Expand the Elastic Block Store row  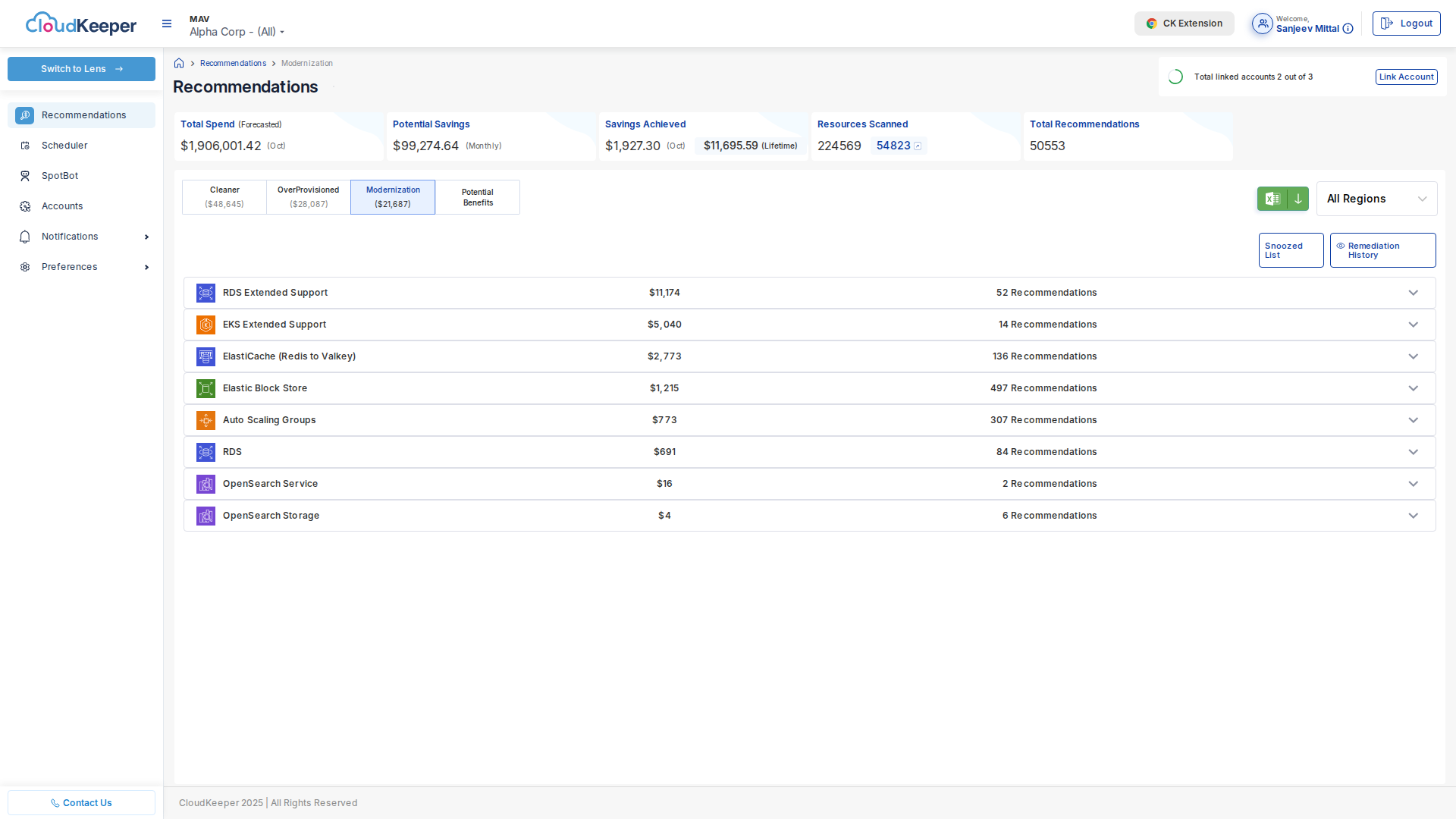click(x=1413, y=388)
